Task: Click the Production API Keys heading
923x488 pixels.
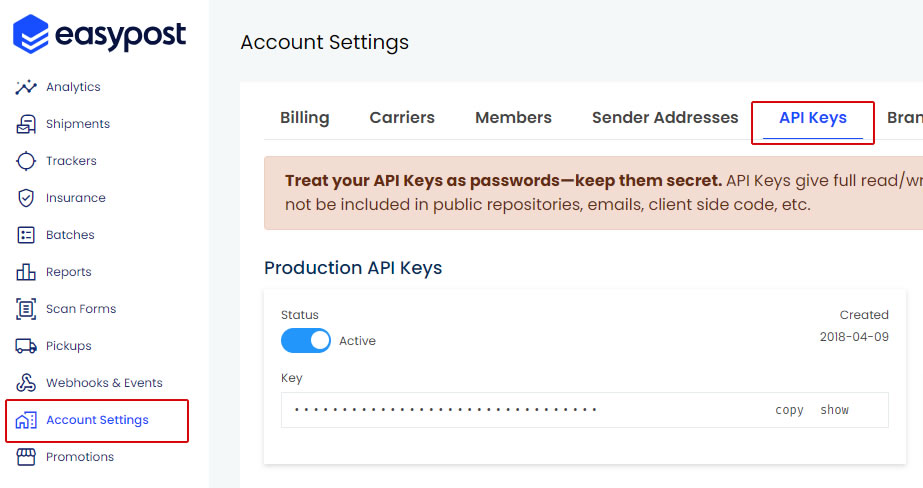Action: click(353, 268)
